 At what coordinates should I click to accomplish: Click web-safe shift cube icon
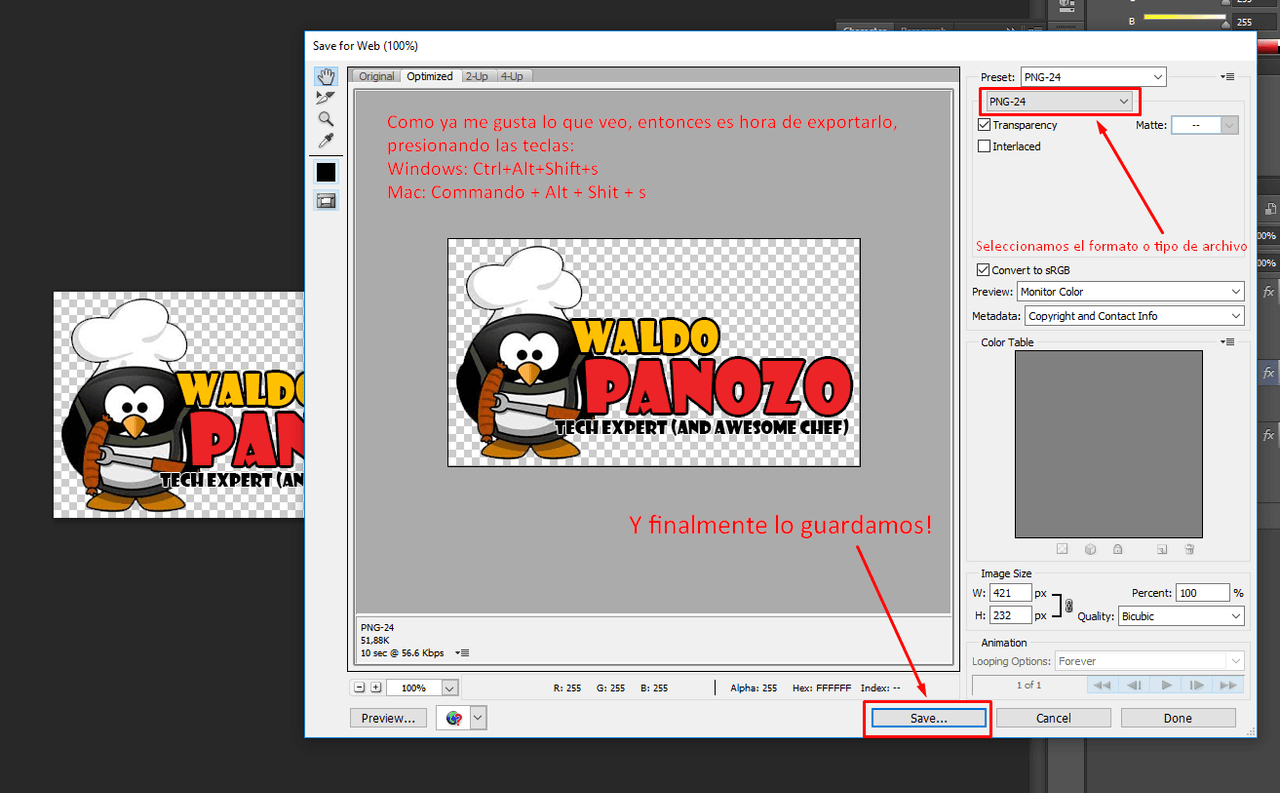click(x=1090, y=549)
